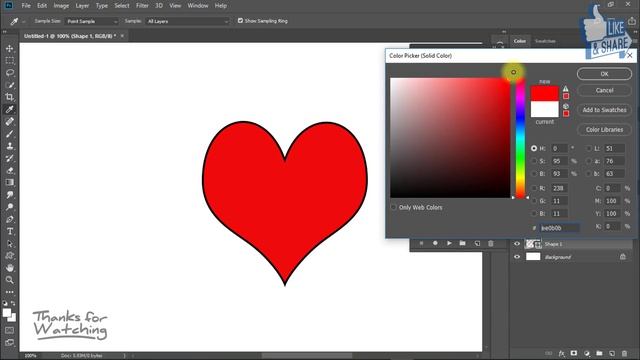Select the Blur tool

[9, 195]
